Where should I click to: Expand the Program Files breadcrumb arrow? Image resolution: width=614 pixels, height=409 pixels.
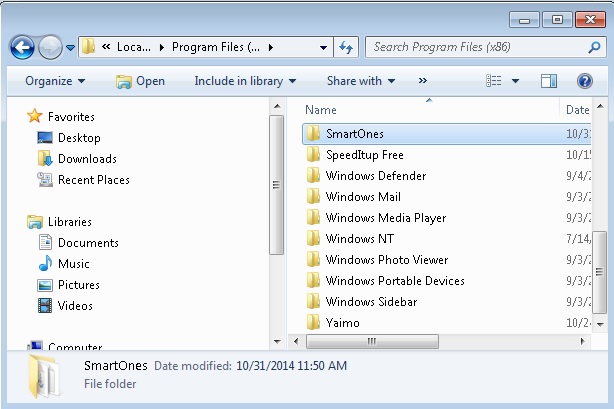[271, 48]
